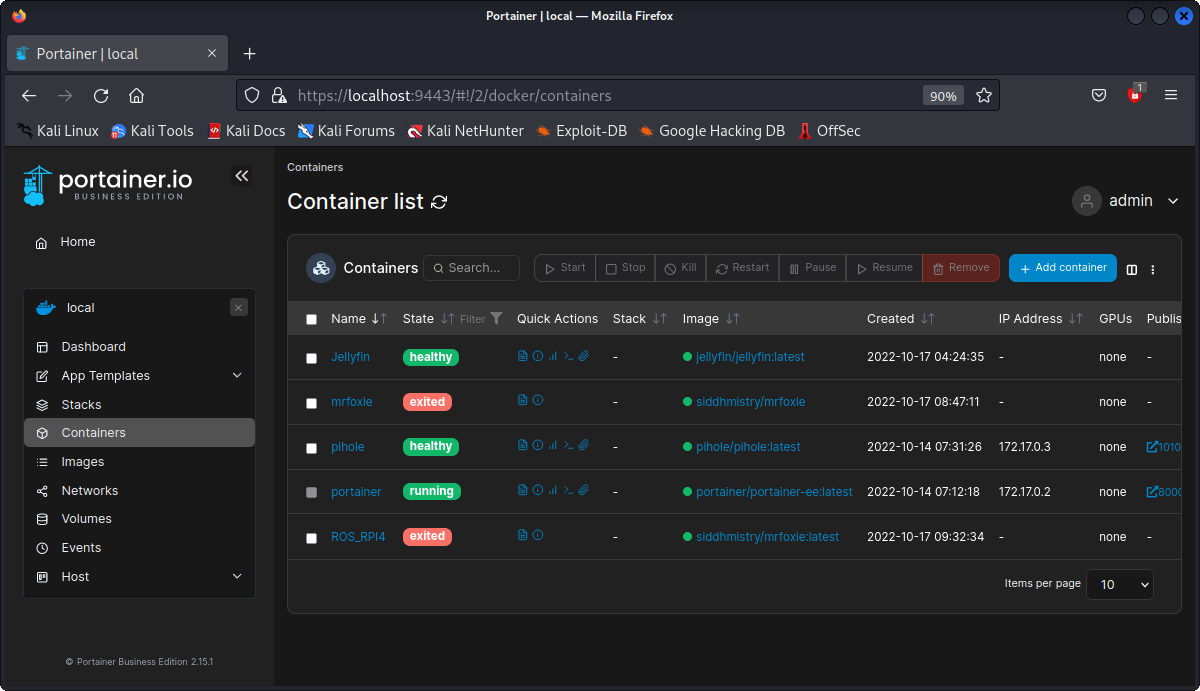Viewport: 1200px width, 691px height.
Task: Open the table columns settings icon
Action: 1132,269
